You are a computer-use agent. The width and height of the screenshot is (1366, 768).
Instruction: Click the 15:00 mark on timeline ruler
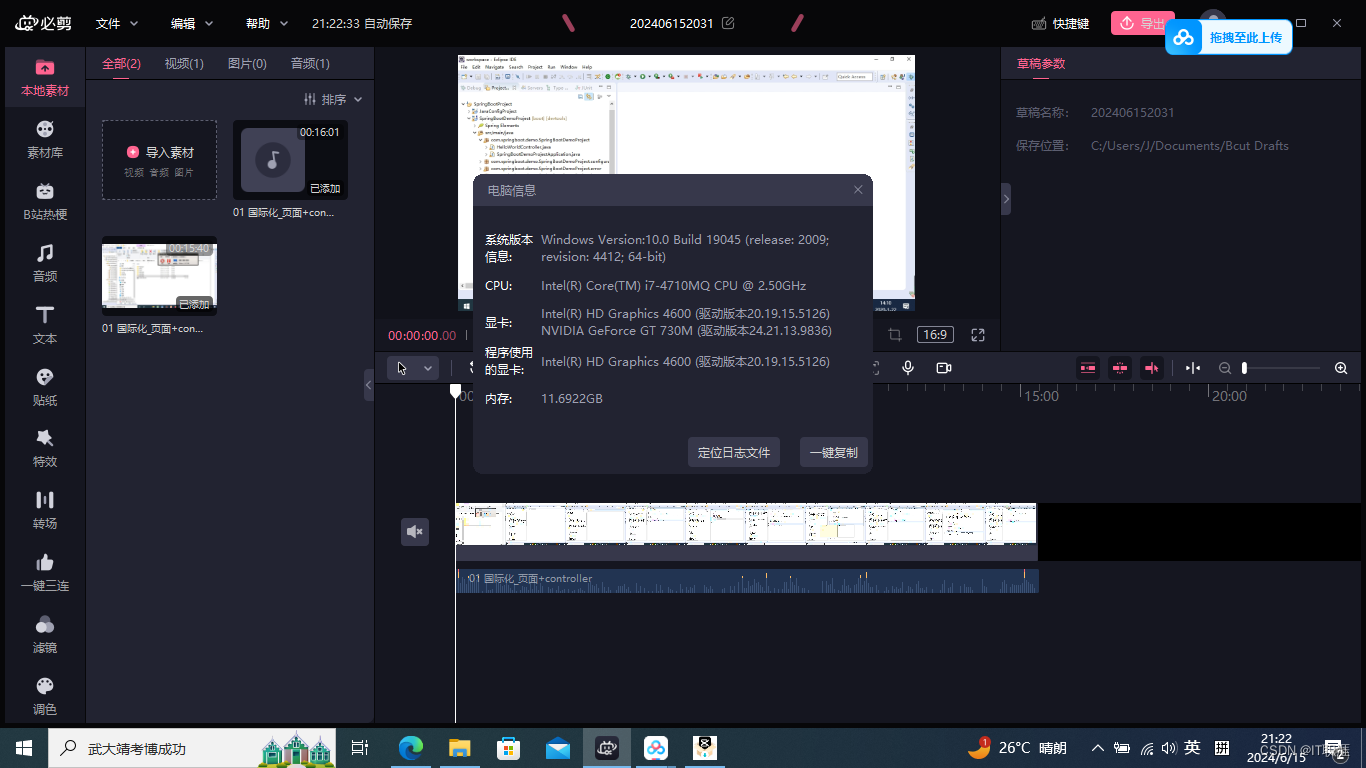pos(1041,396)
